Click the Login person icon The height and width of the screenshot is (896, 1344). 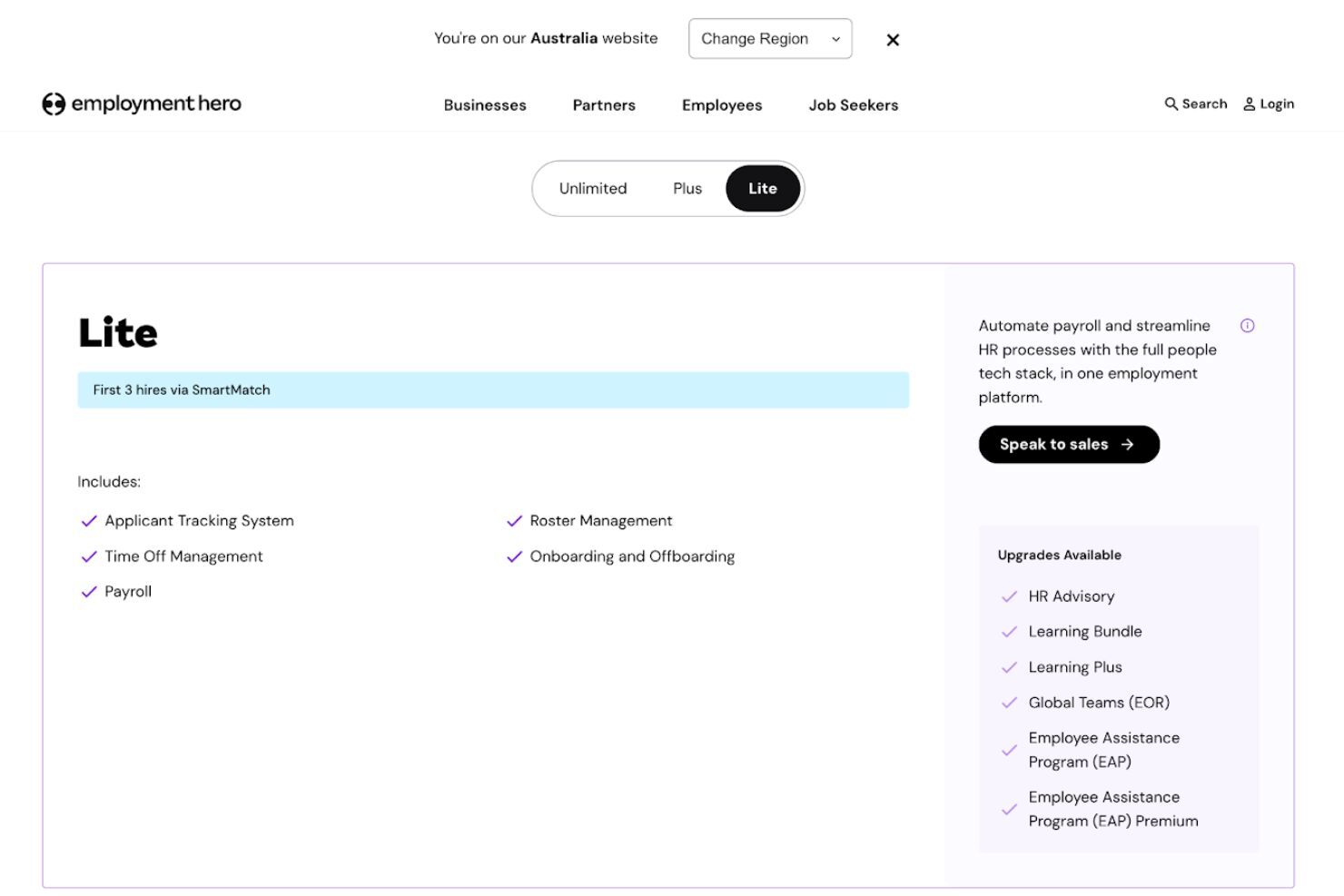[1250, 103]
